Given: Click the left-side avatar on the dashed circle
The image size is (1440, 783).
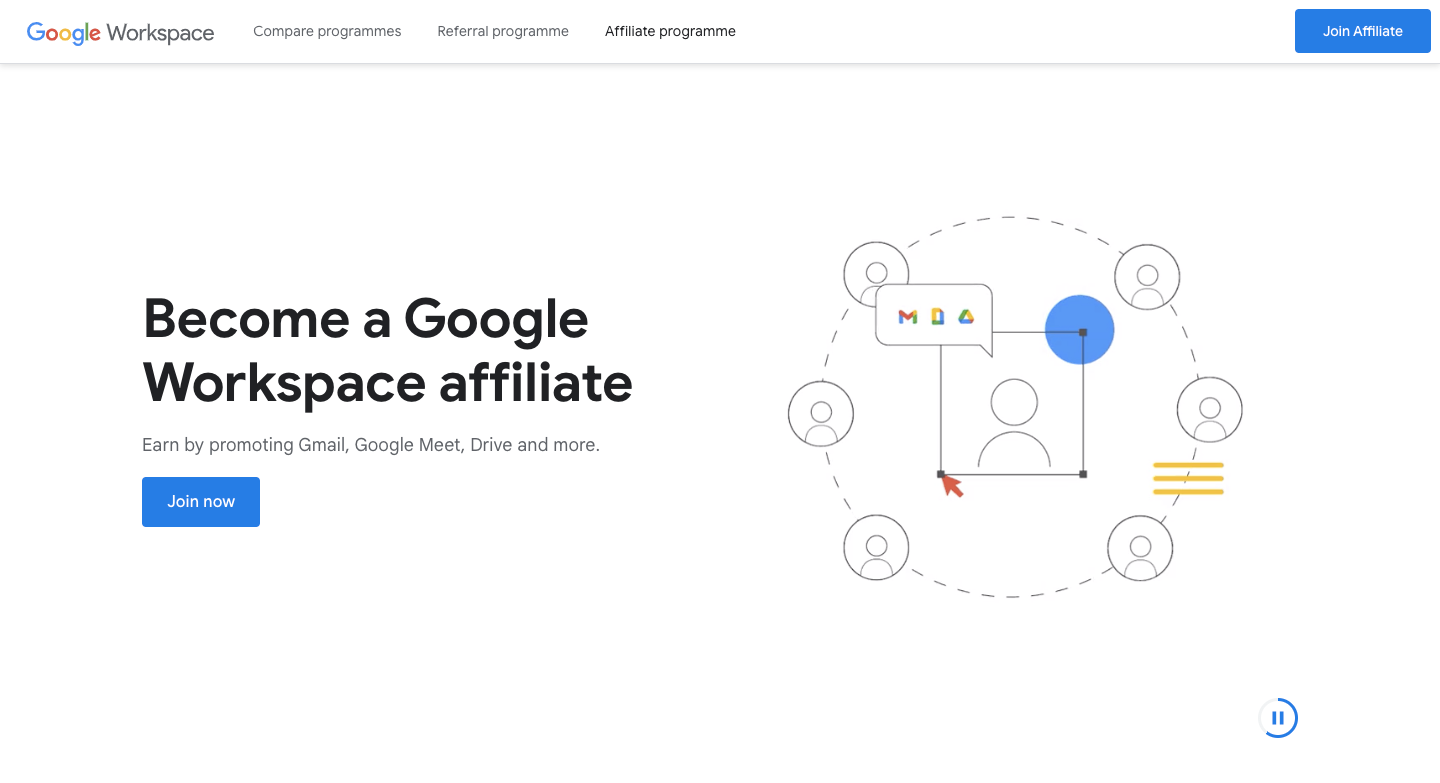Looking at the screenshot, I should (822, 413).
